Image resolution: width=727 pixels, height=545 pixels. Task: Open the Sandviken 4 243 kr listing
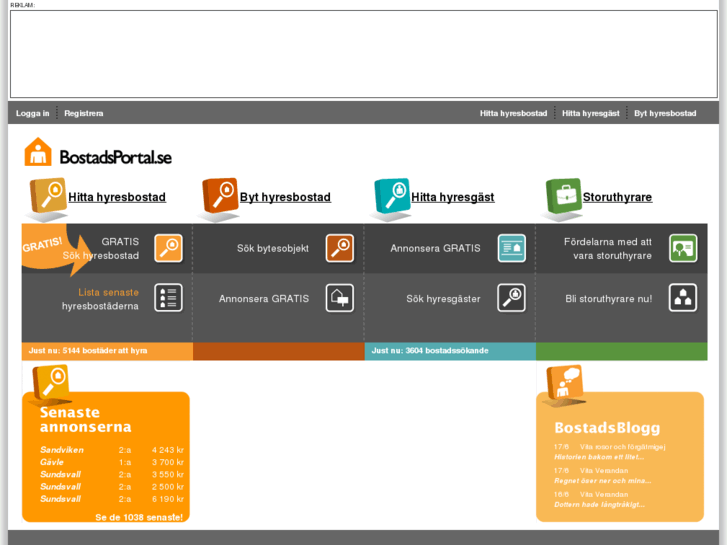(112, 450)
